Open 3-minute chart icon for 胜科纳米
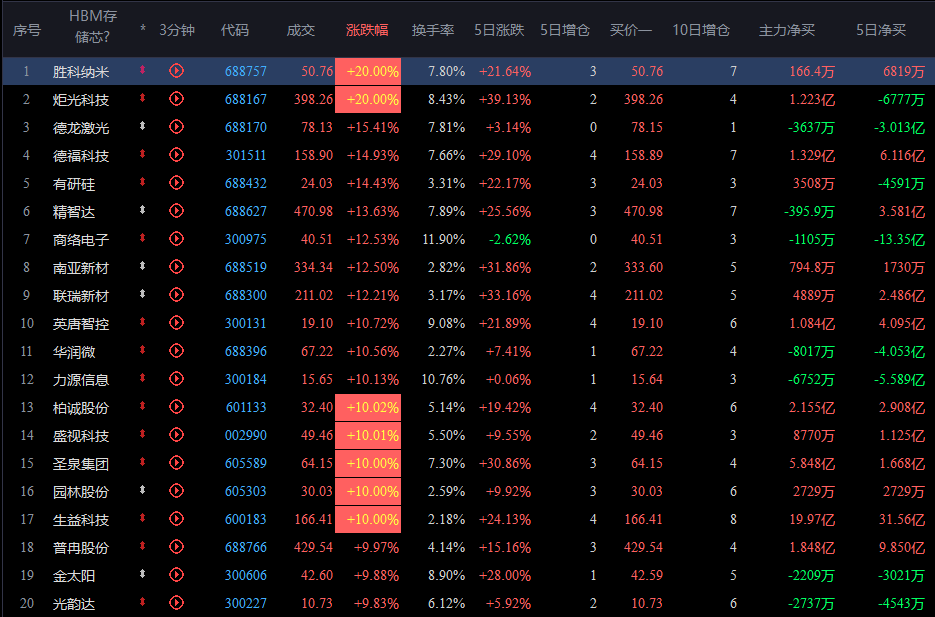The height and width of the screenshot is (617, 935). [177, 71]
